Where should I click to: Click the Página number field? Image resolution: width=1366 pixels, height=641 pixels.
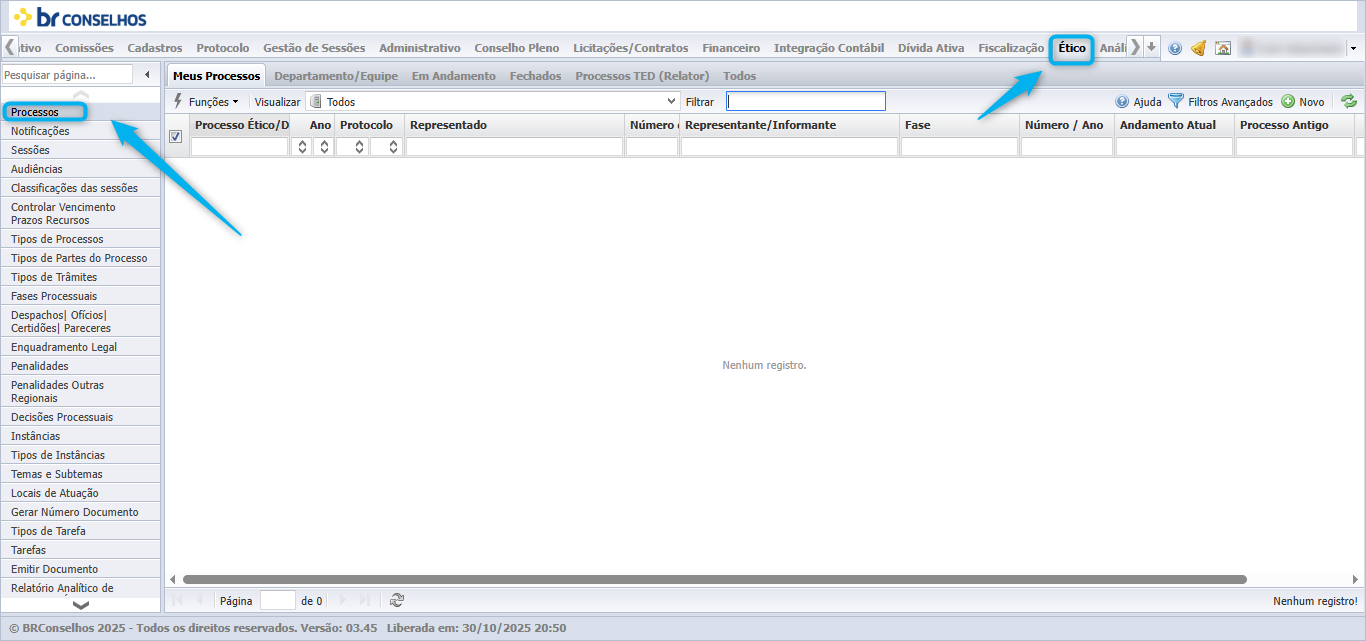pyautogui.click(x=277, y=600)
